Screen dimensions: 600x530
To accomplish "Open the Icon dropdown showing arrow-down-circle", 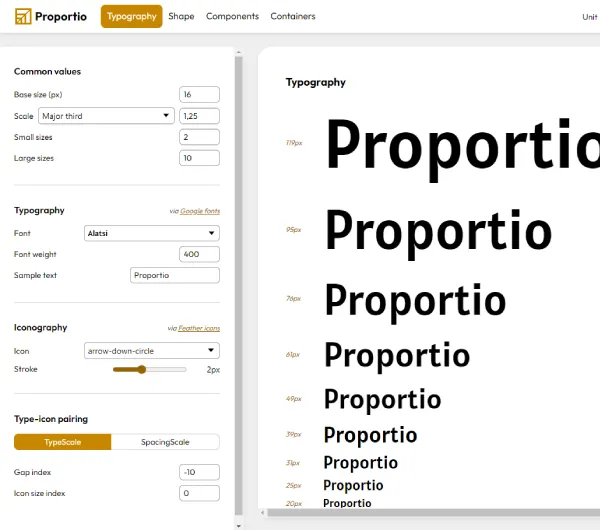I will (x=152, y=351).
